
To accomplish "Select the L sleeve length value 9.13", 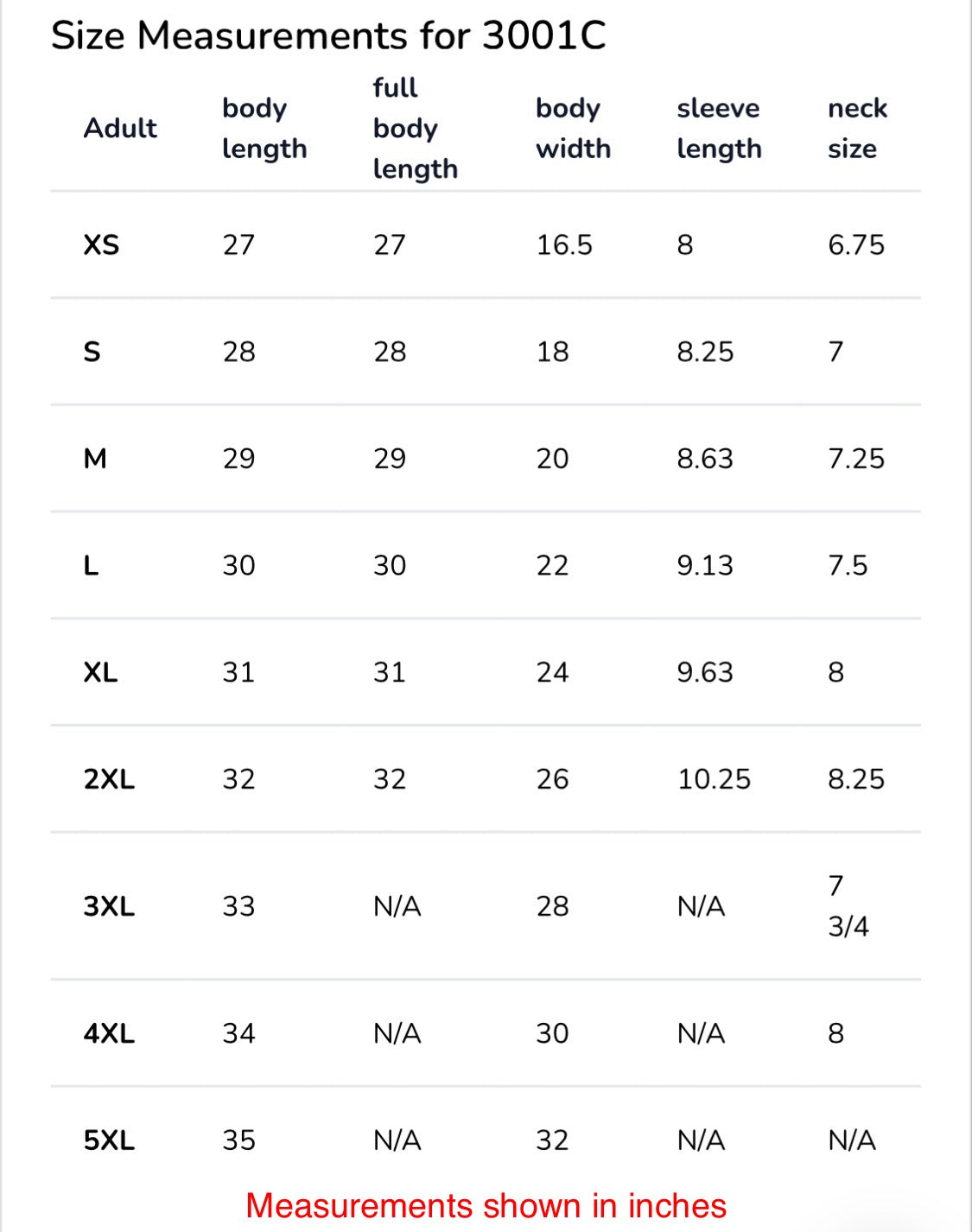I will (x=704, y=566).
